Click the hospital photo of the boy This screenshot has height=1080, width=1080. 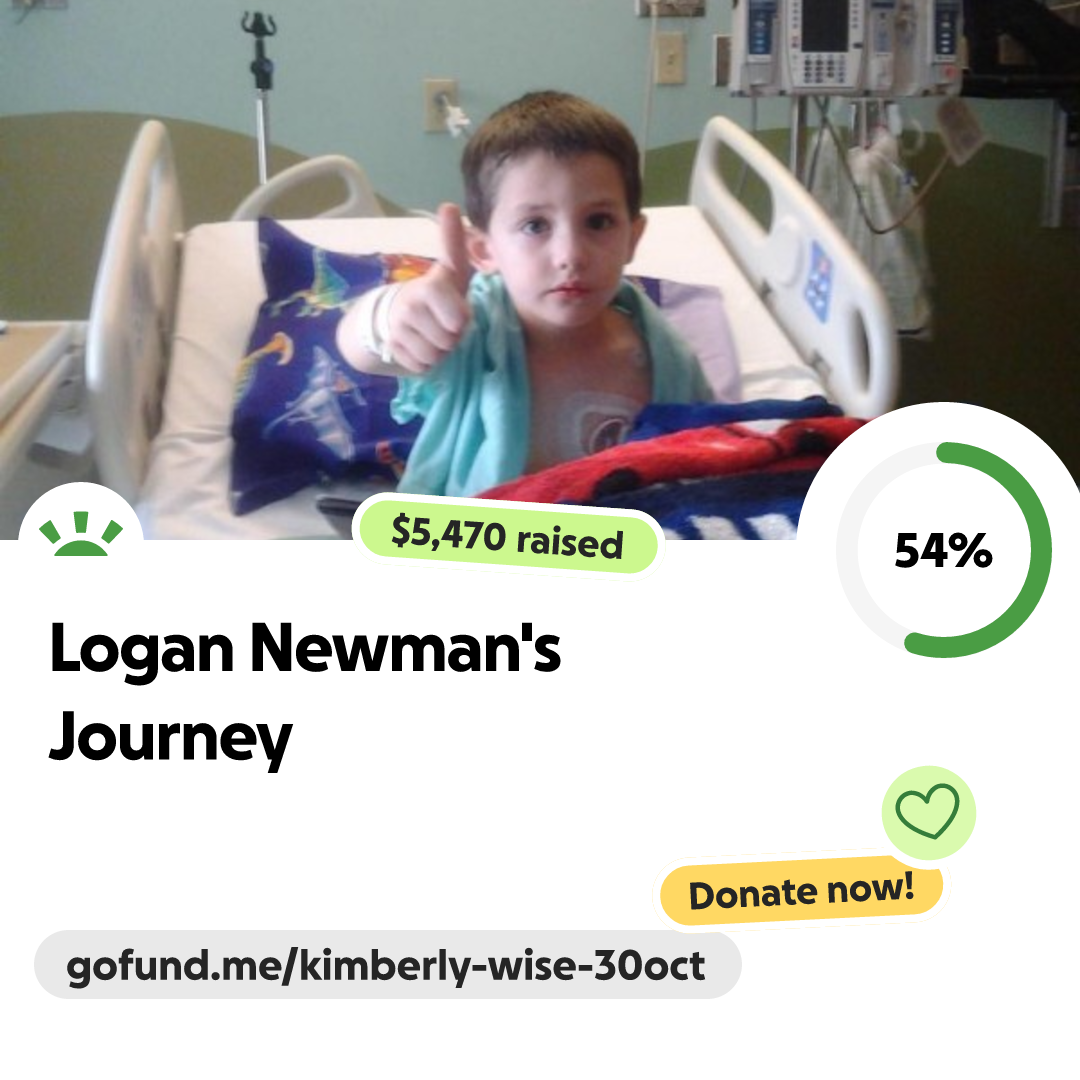tap(540, 269)
